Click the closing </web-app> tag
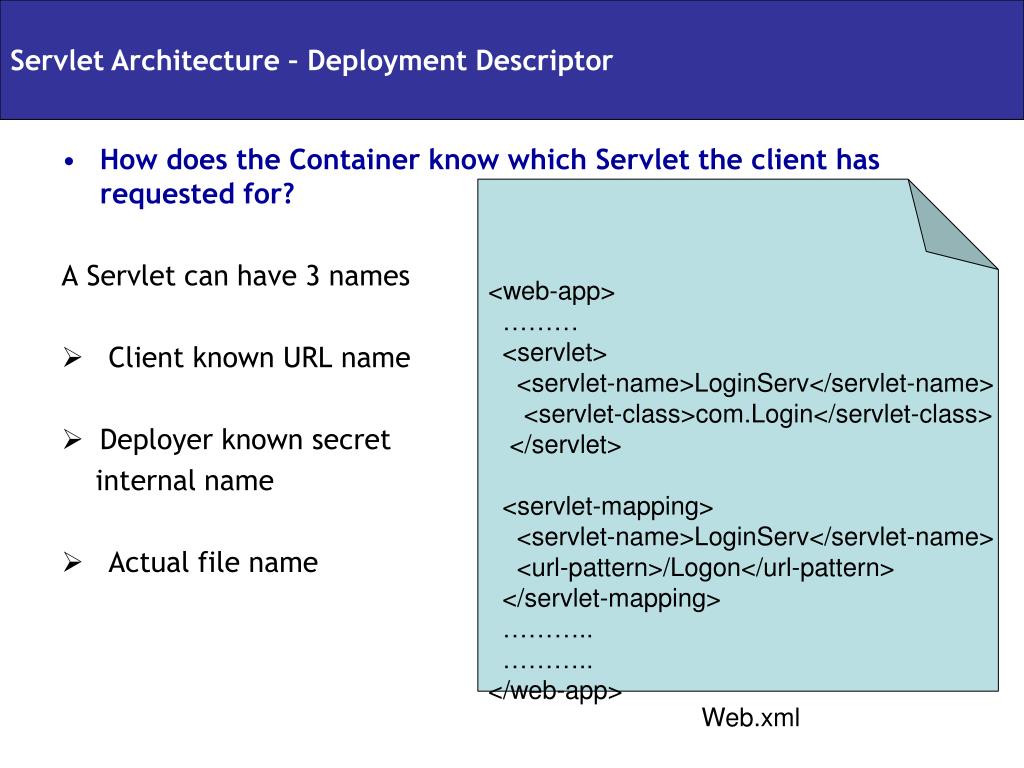This screenshot has width=1024, height=768. [x=555, y=691]
